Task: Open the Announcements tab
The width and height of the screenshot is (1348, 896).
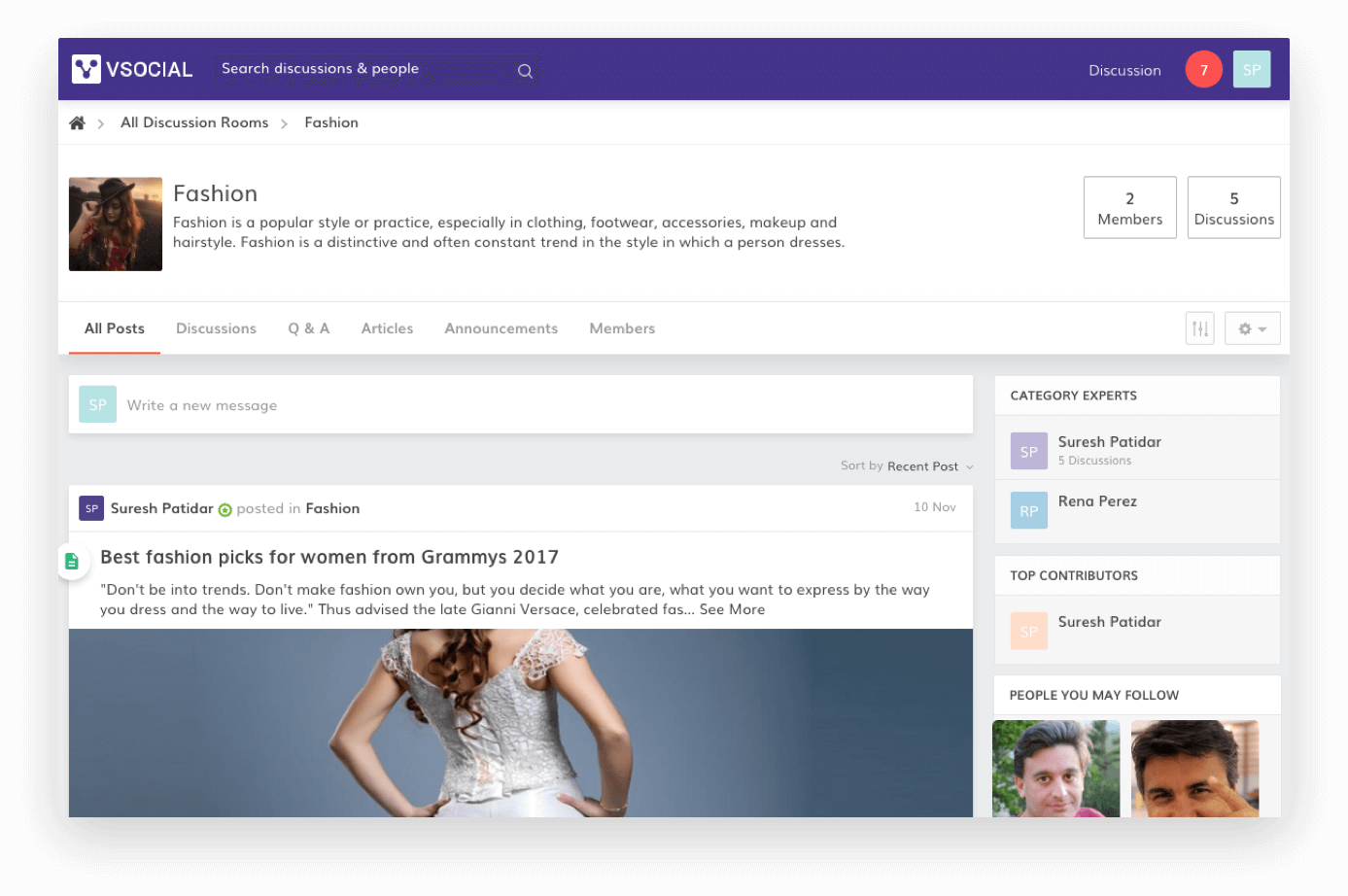Action: (x=501, y=328)
